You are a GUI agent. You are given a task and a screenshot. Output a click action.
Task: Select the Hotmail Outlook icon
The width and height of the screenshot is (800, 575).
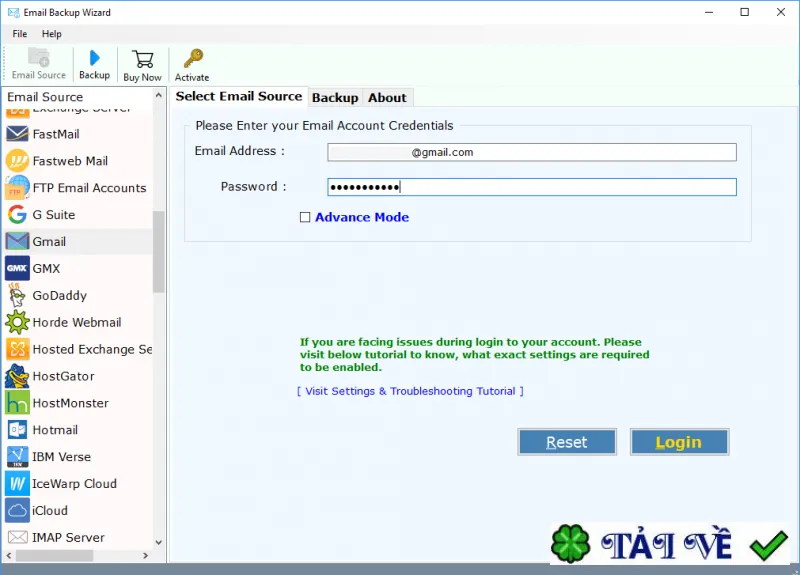(17, 430)
